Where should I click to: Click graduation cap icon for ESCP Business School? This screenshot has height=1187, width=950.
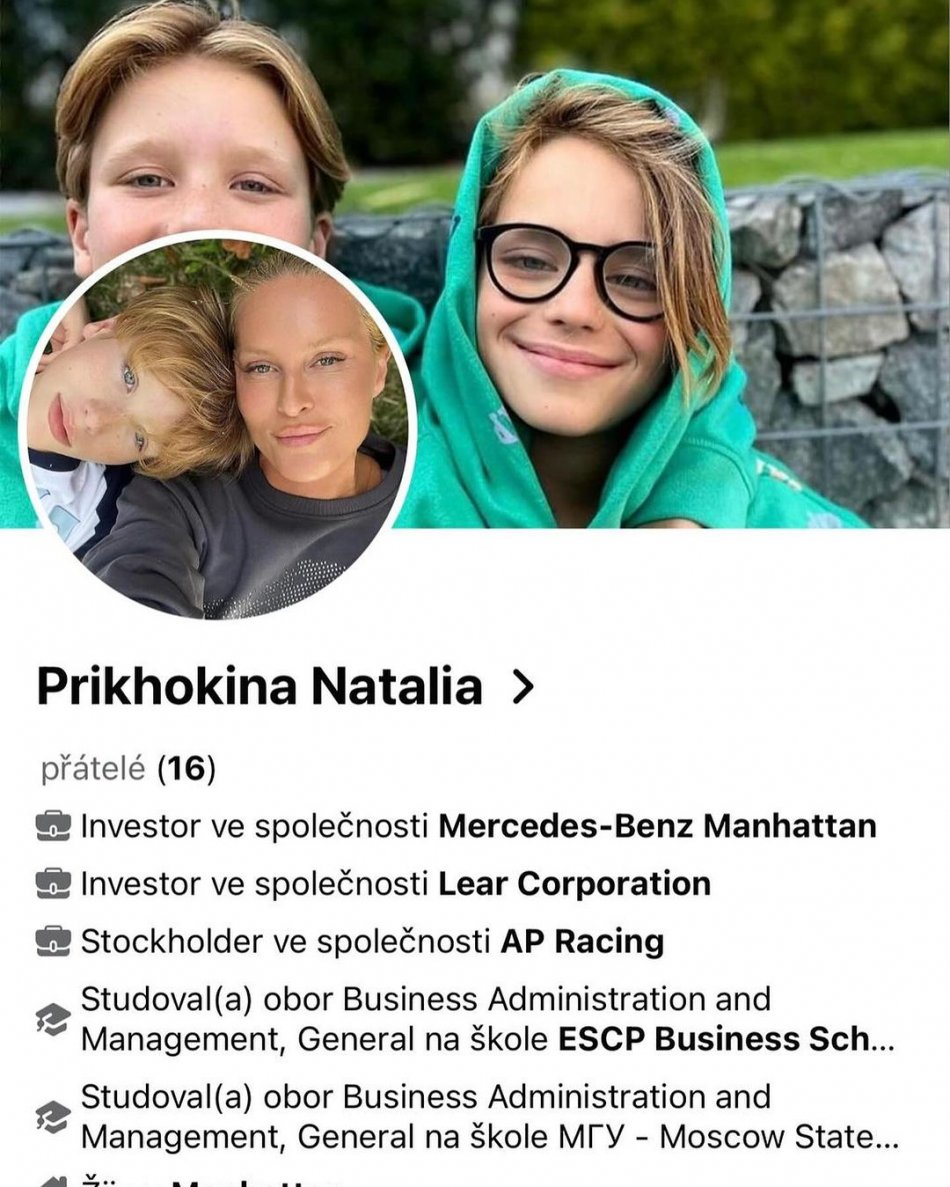[53, 1019]
